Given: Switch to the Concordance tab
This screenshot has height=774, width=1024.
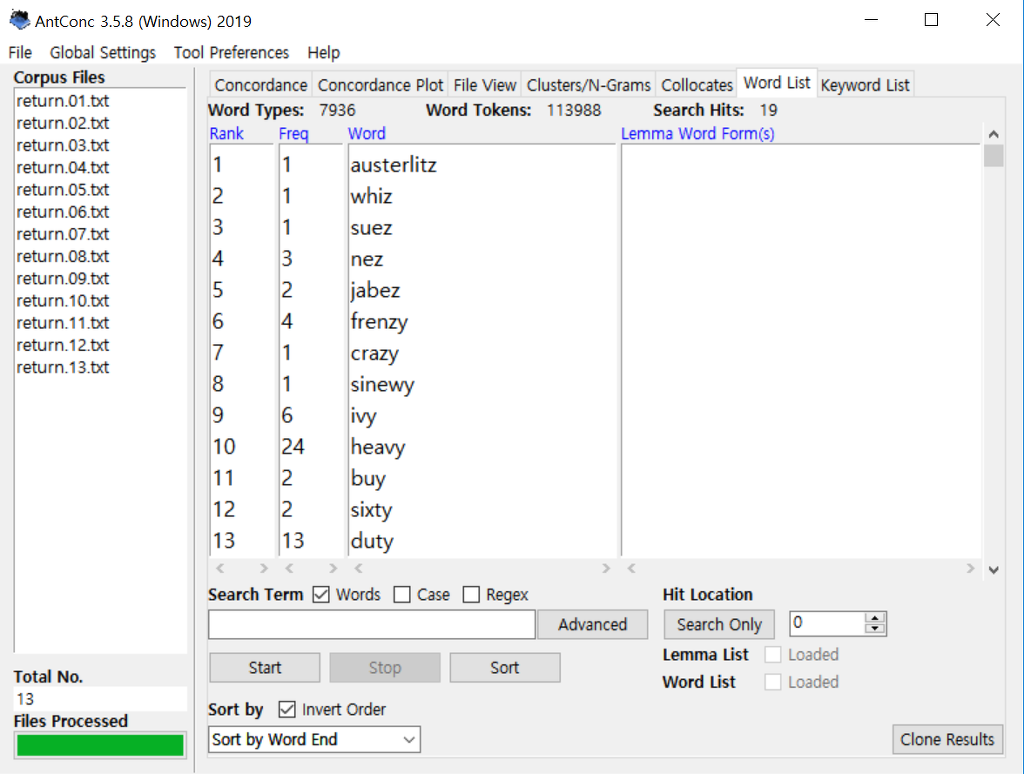Looking at the screenshot, I should click(261, 85).
